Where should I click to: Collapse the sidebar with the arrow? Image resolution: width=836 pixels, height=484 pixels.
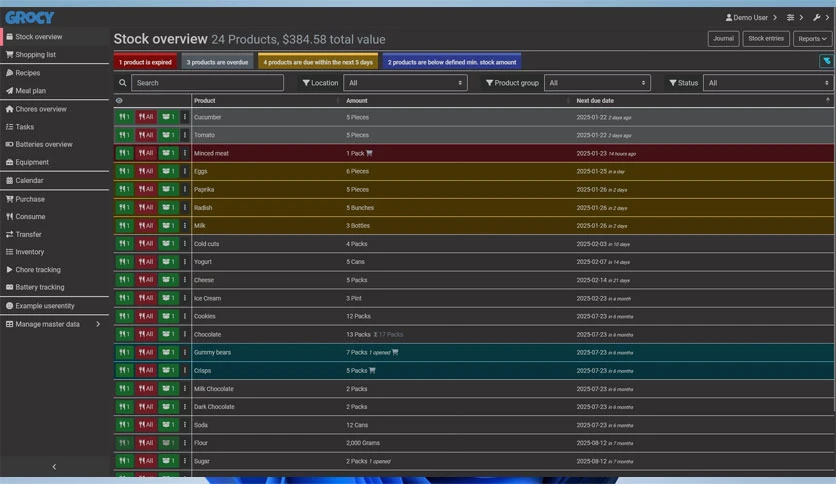pos(54,467)
